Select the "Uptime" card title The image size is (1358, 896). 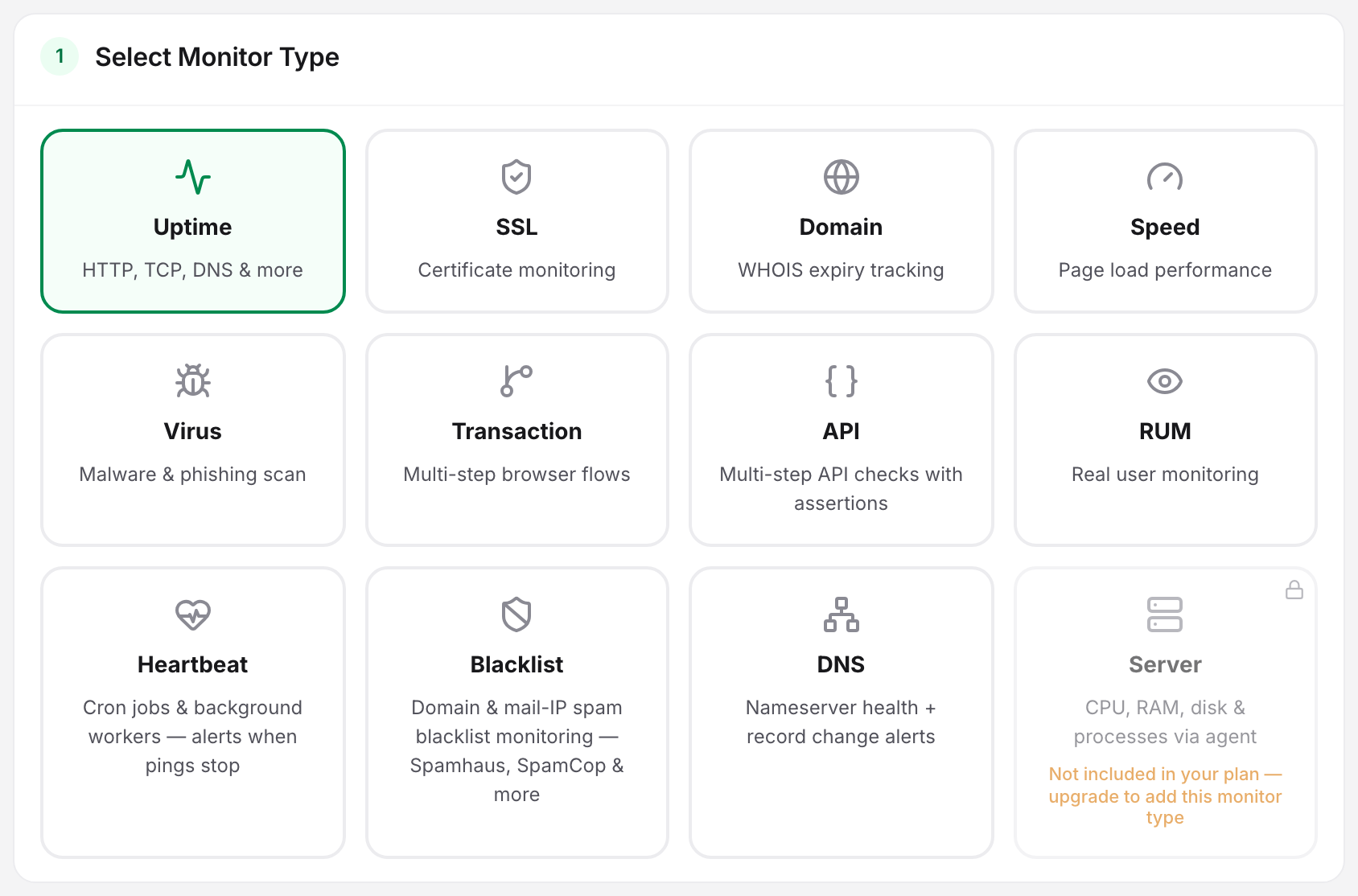[x=193, y=227]
